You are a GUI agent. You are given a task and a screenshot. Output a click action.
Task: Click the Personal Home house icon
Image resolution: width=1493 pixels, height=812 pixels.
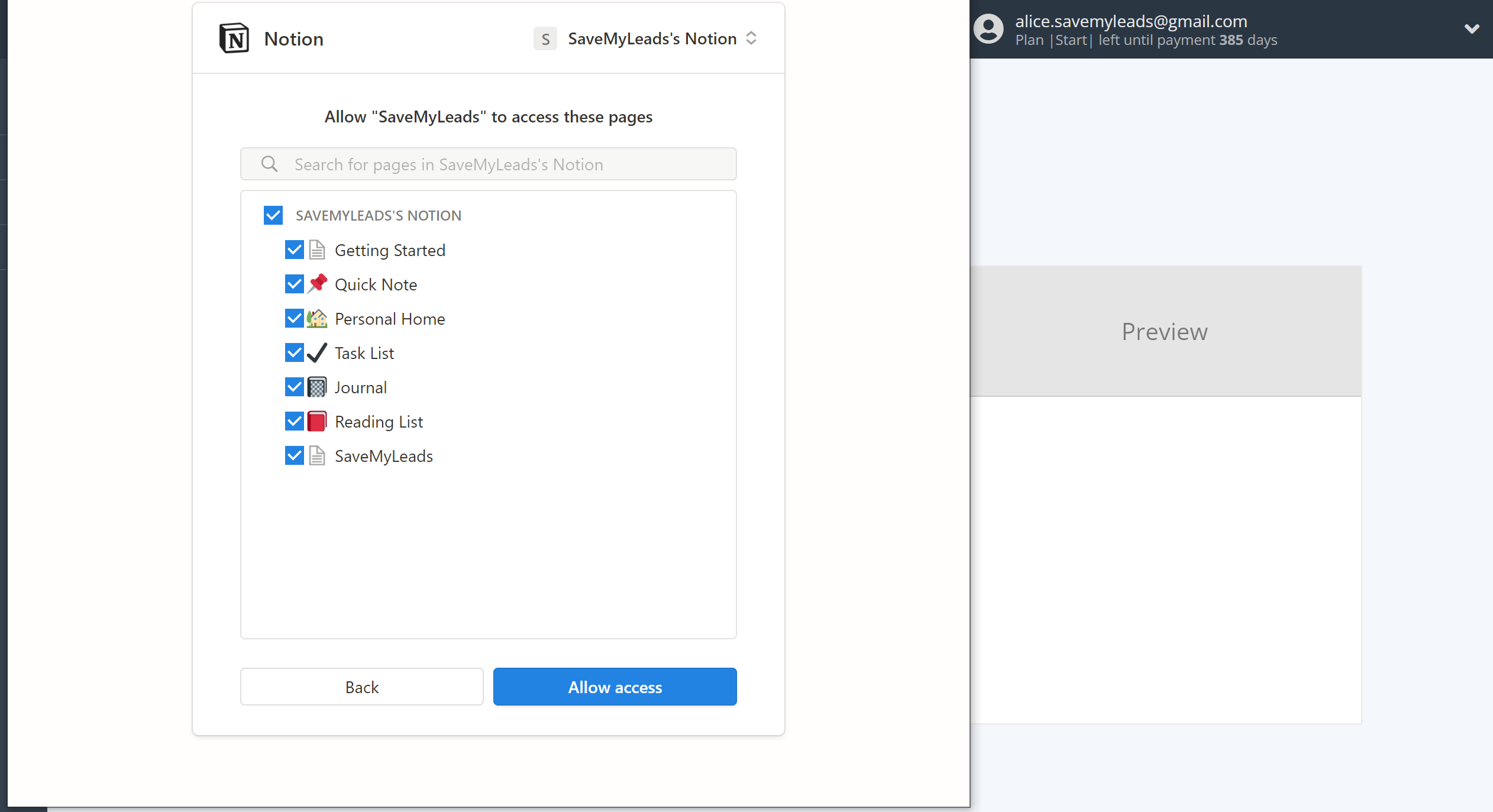[x=317, y=318]
